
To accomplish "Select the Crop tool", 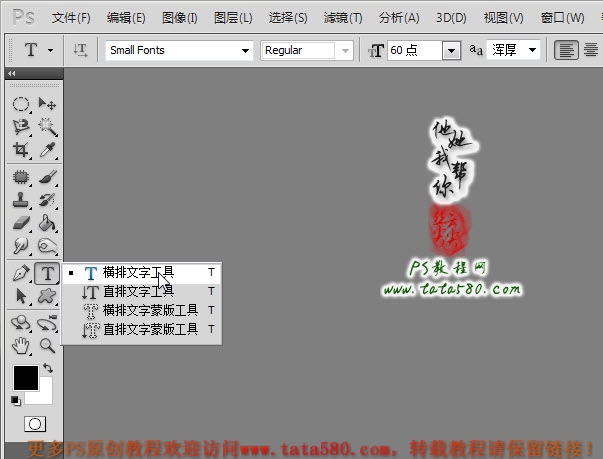I will pos(21,150).
